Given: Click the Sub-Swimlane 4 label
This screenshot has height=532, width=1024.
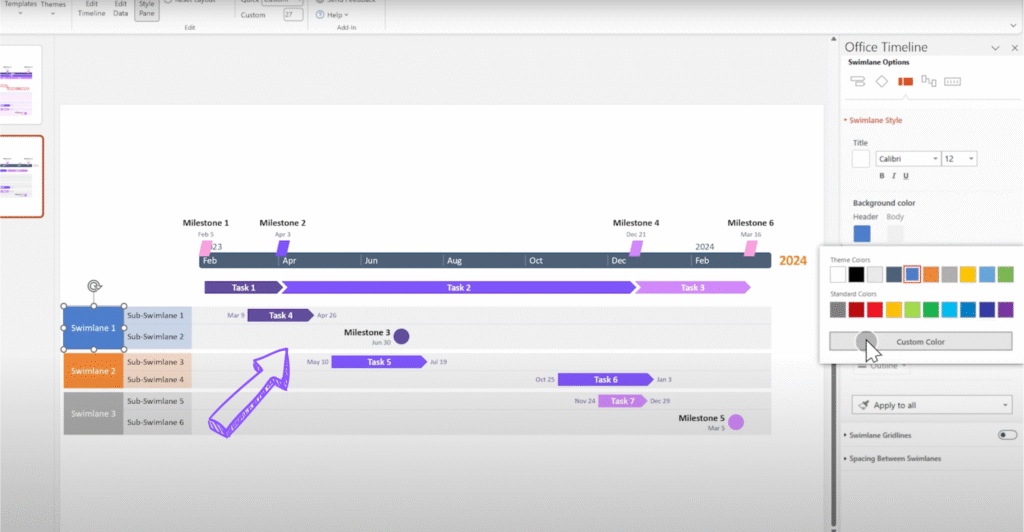Looking at the screenshot, I should (155, 379).
